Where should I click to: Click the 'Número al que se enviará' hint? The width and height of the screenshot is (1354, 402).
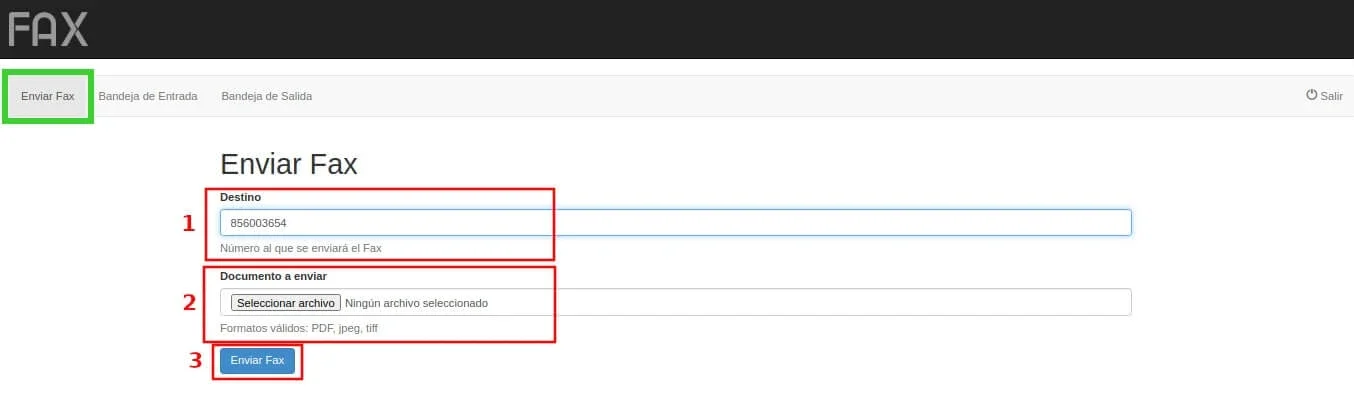tap(301, 248)
